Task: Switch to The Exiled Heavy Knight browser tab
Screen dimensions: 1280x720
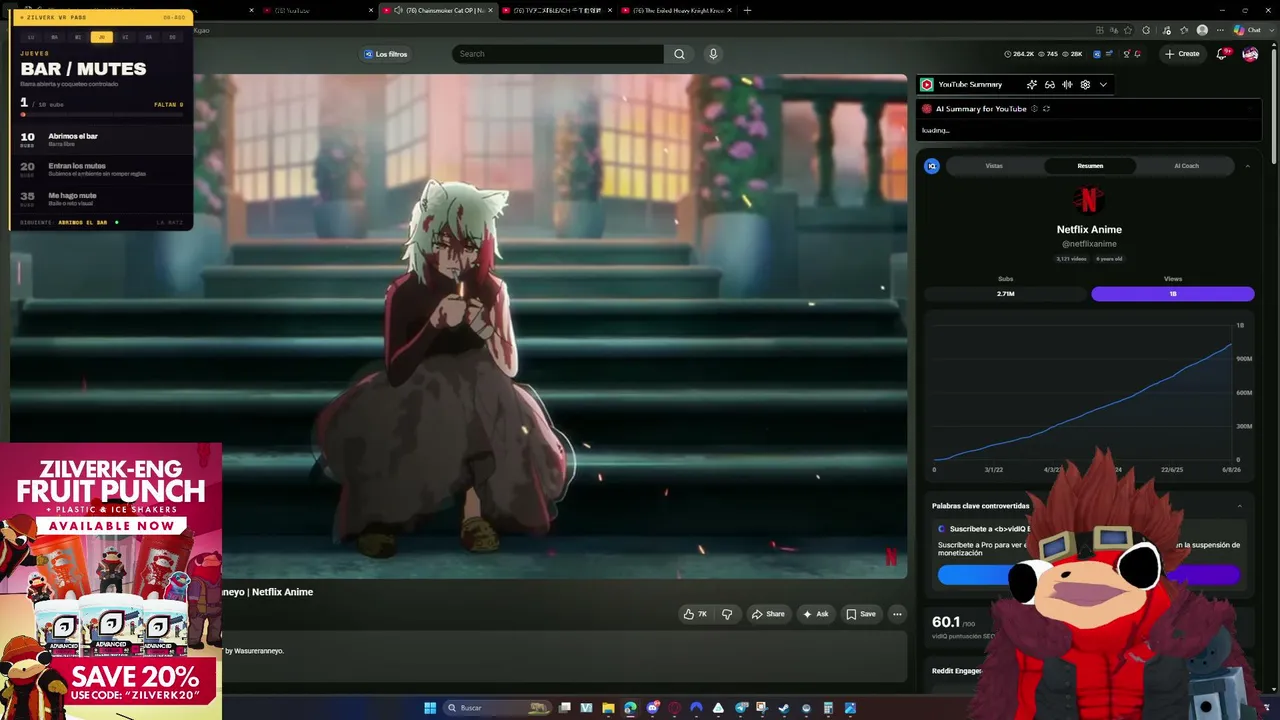Action: (677, 11)
